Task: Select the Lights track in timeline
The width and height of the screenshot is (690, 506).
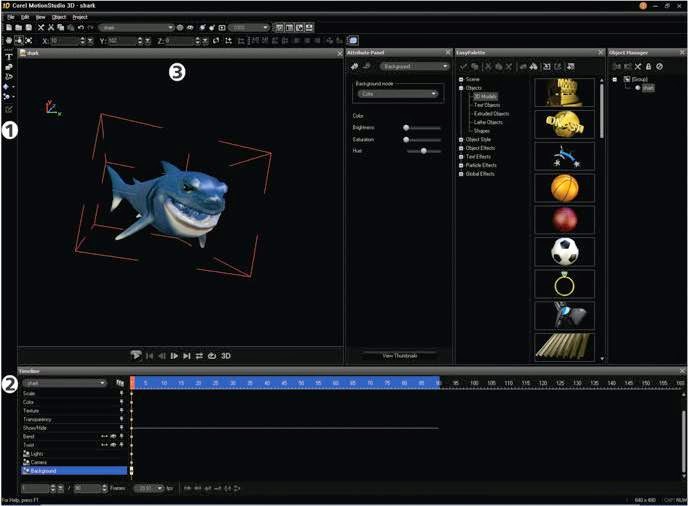Action: pos(74,454)
